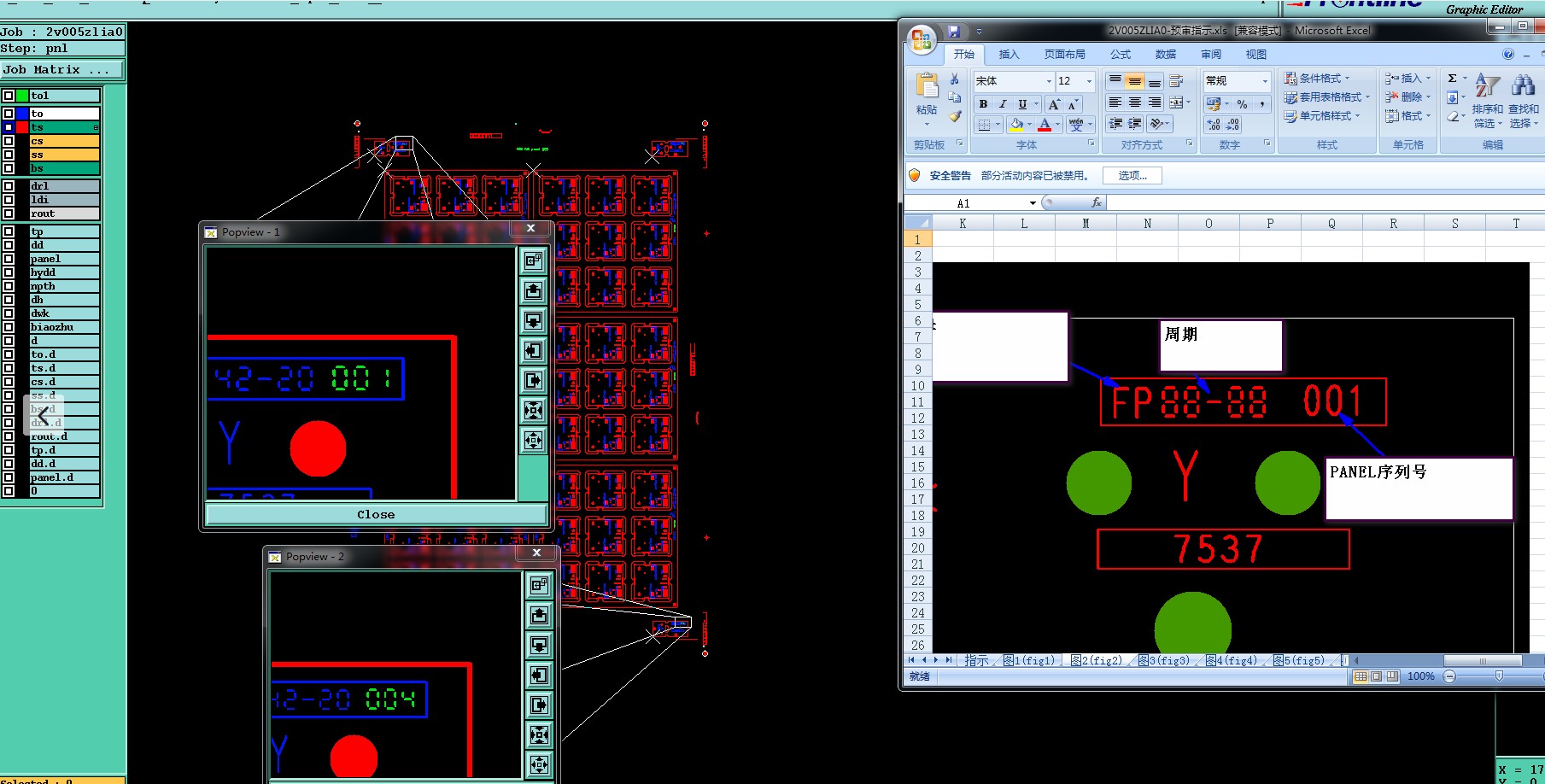Image resolution: width=1545 pixels, height=784 pixels.
Task: Switch to the 页面布局 ribbon tab
Action: (1064, 55)
